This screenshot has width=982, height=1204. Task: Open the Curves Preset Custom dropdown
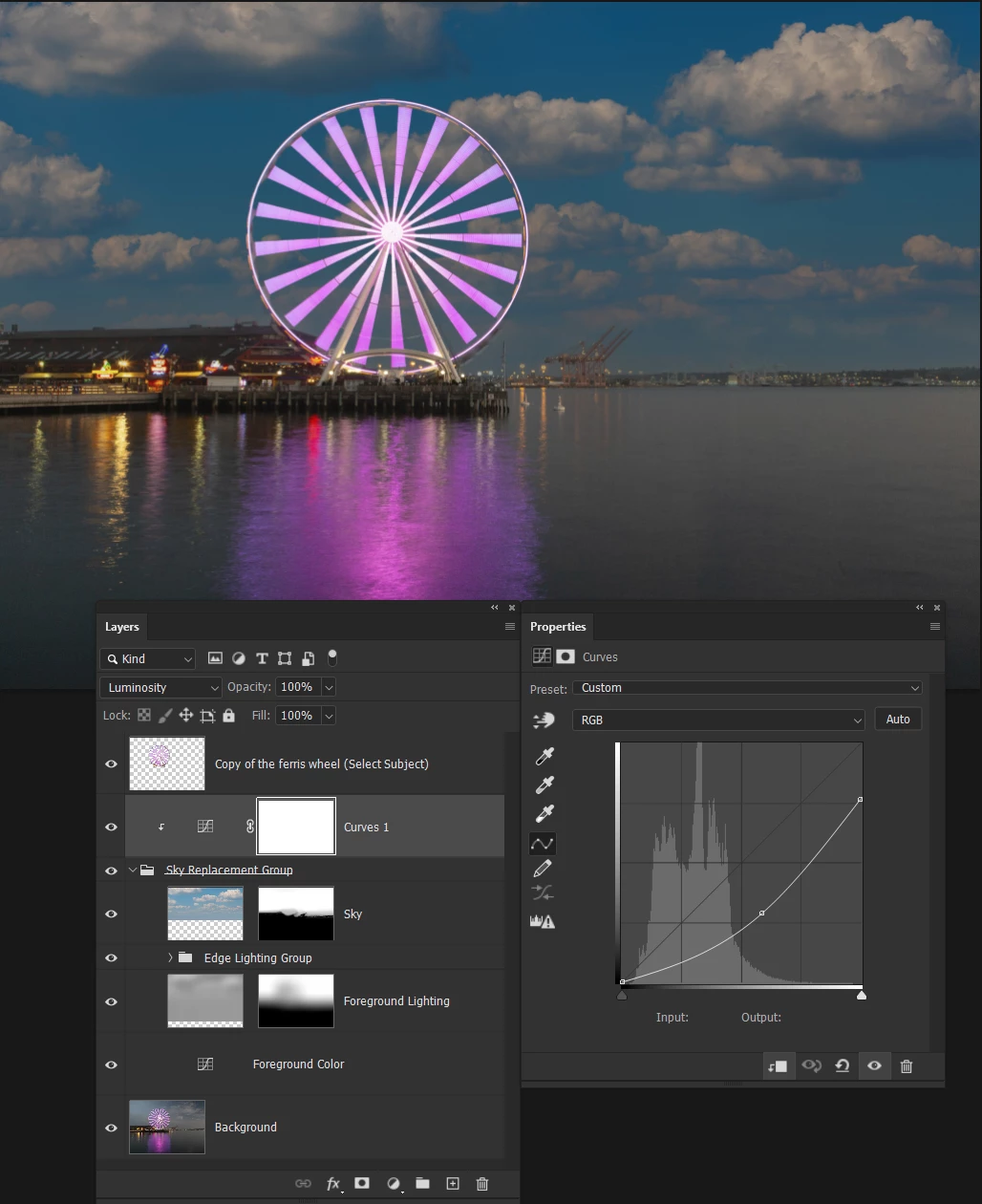[748, 688]
